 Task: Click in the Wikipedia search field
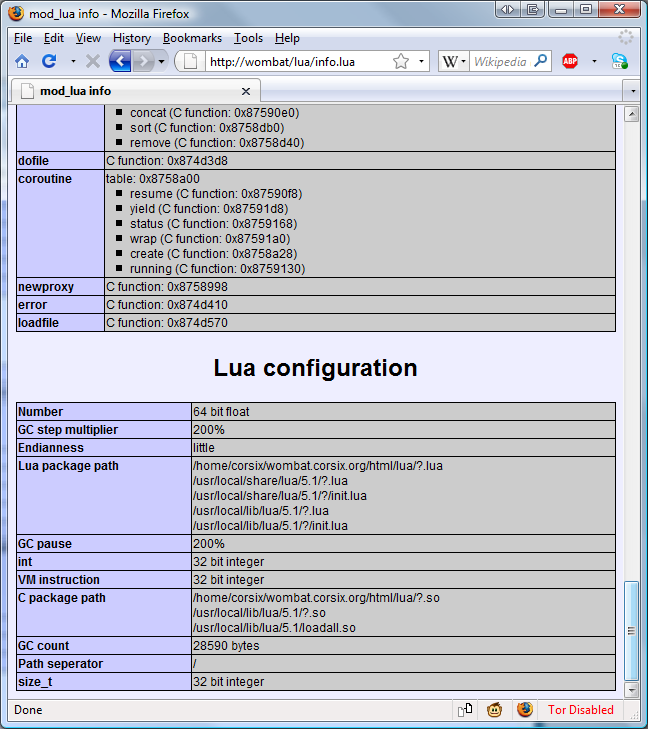pos(500,61)
